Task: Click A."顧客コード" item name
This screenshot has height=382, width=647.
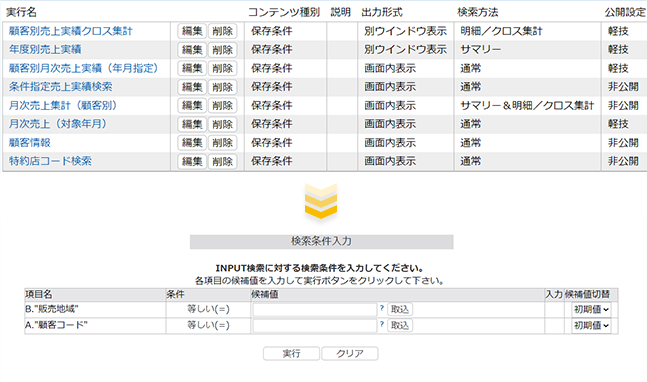Action: [56, 325]
